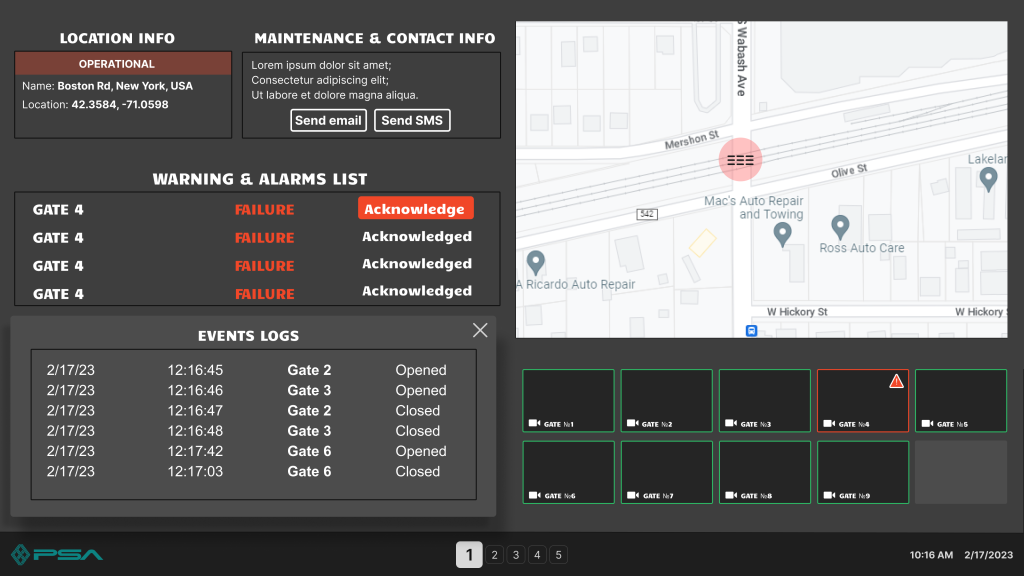
Task: Click the coordinates 42.3584, -71.0598
Action: 120,104
